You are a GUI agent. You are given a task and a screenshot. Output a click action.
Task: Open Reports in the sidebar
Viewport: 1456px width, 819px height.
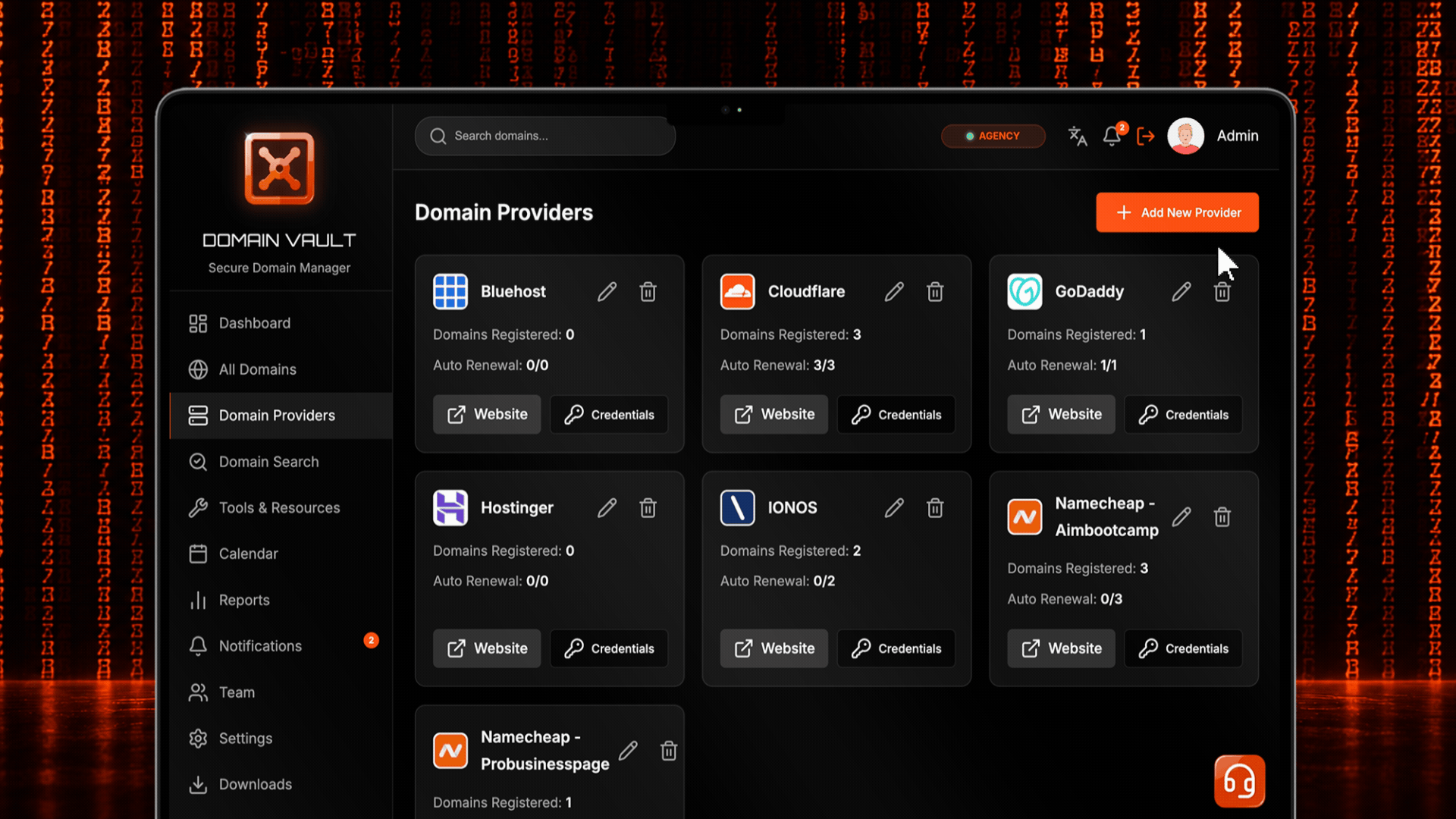(281, 601)
